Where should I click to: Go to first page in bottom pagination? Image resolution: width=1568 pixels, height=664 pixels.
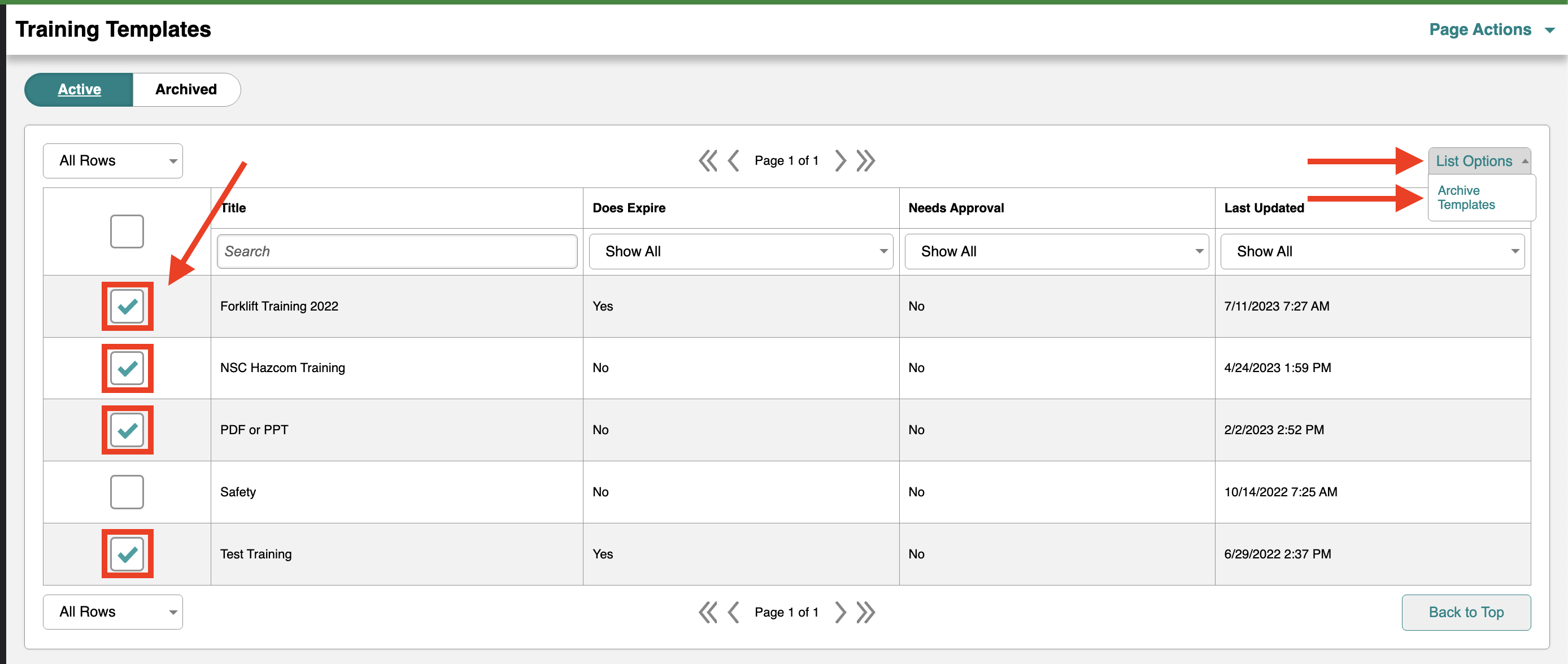(x=708, y=612)
